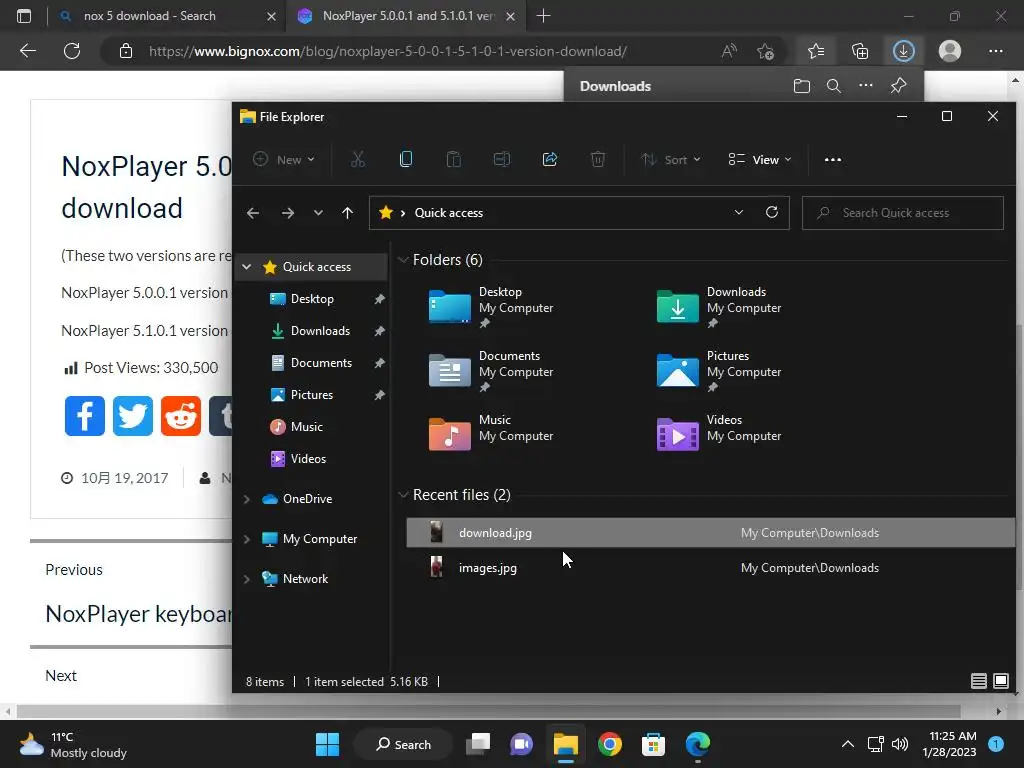Select Videos in the navigation pane

(x=308, y=458)
